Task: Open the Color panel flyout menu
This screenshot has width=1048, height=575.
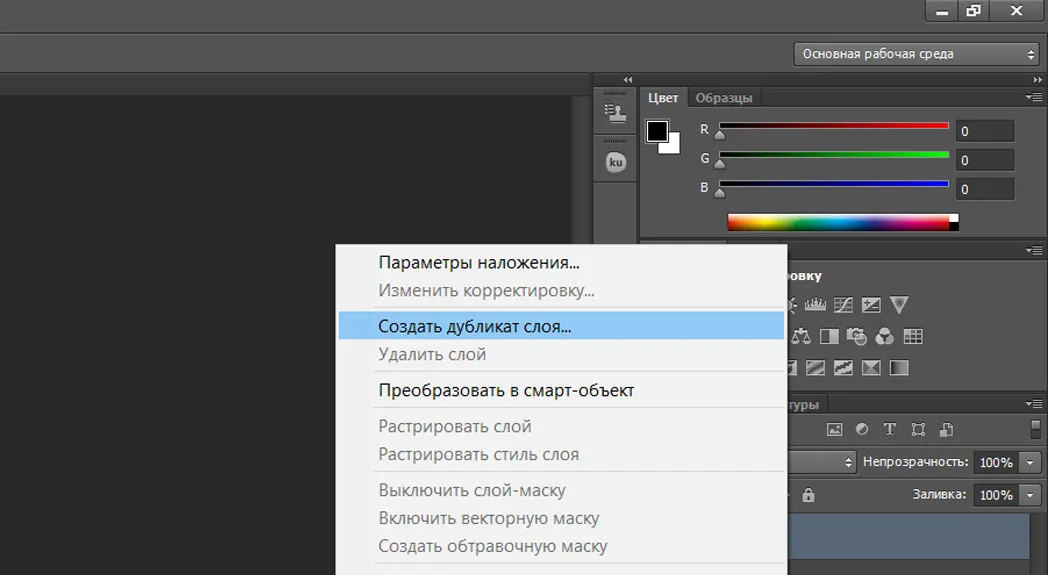Action: pos(1034,98)
